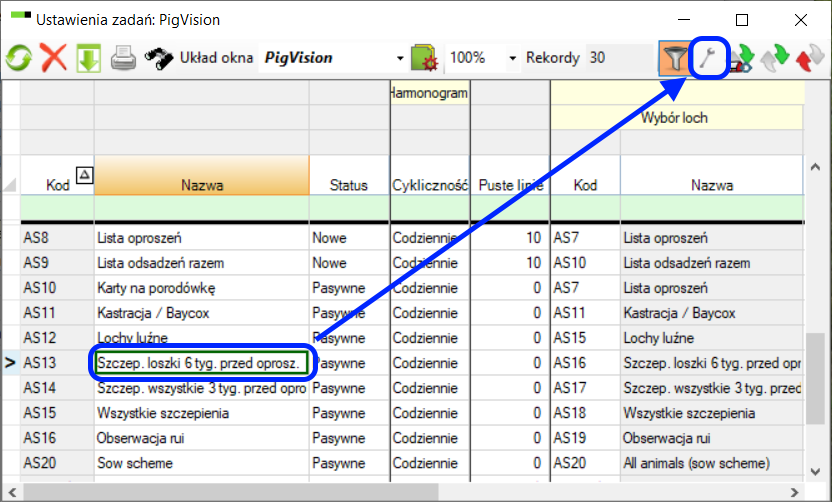Image resolution: width=832 pixels, height=502 pixels.
Task: Click the green download arrow icon
Action: click(89, 57)
